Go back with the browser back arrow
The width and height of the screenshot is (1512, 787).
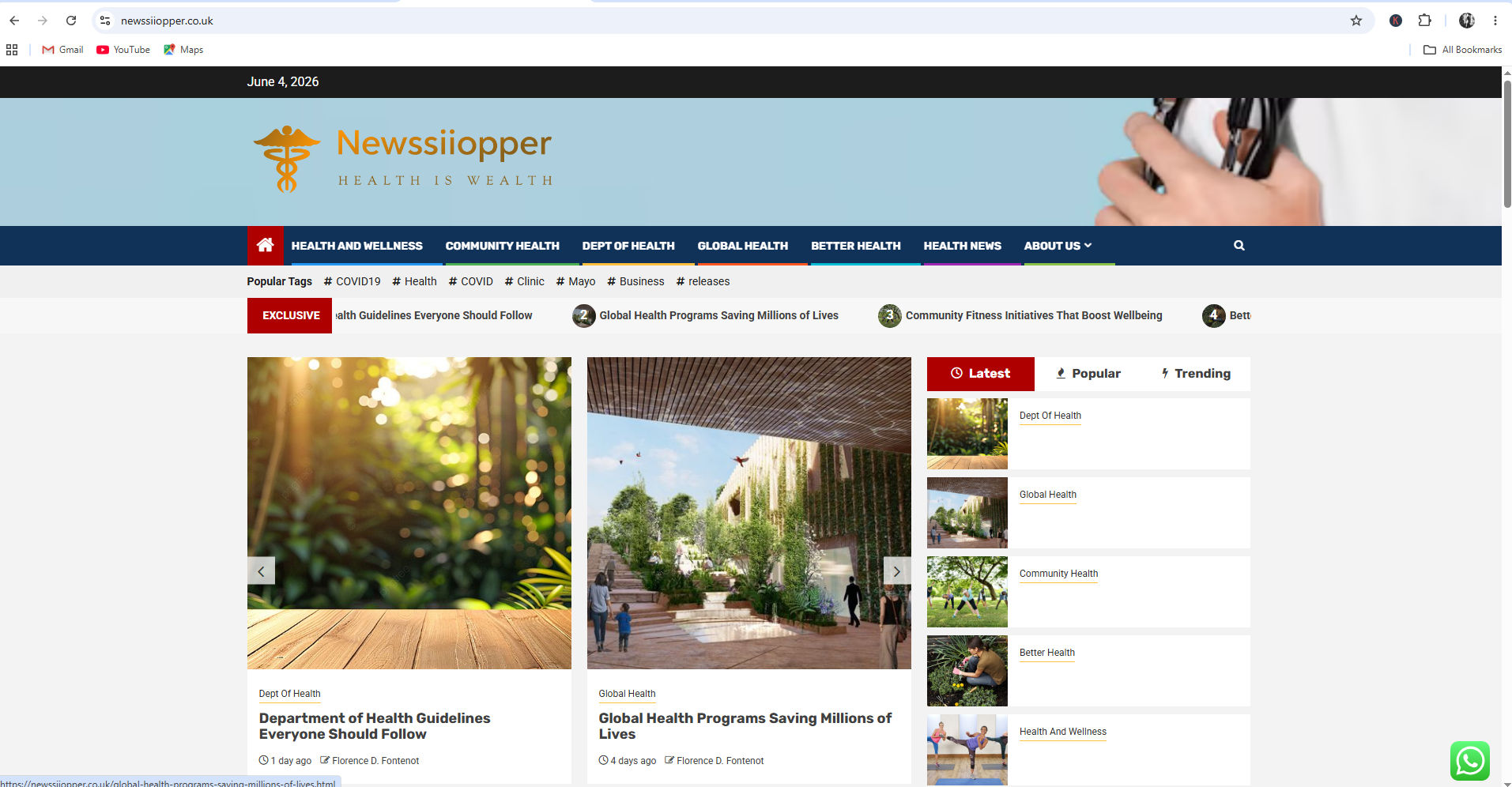(14, 21)
